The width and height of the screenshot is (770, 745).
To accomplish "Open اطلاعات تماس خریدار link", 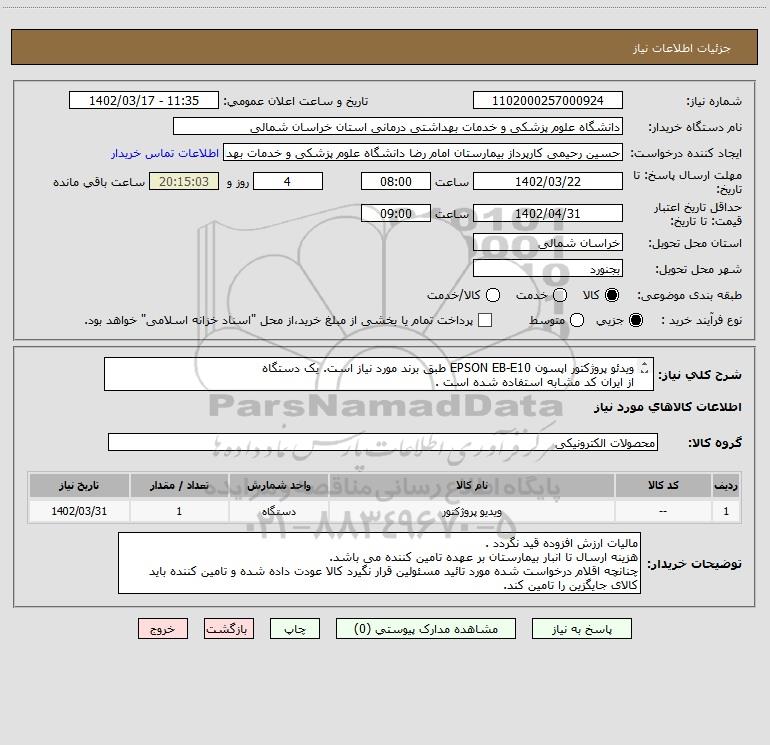I will pyautogui.click(x=165, y=153).
